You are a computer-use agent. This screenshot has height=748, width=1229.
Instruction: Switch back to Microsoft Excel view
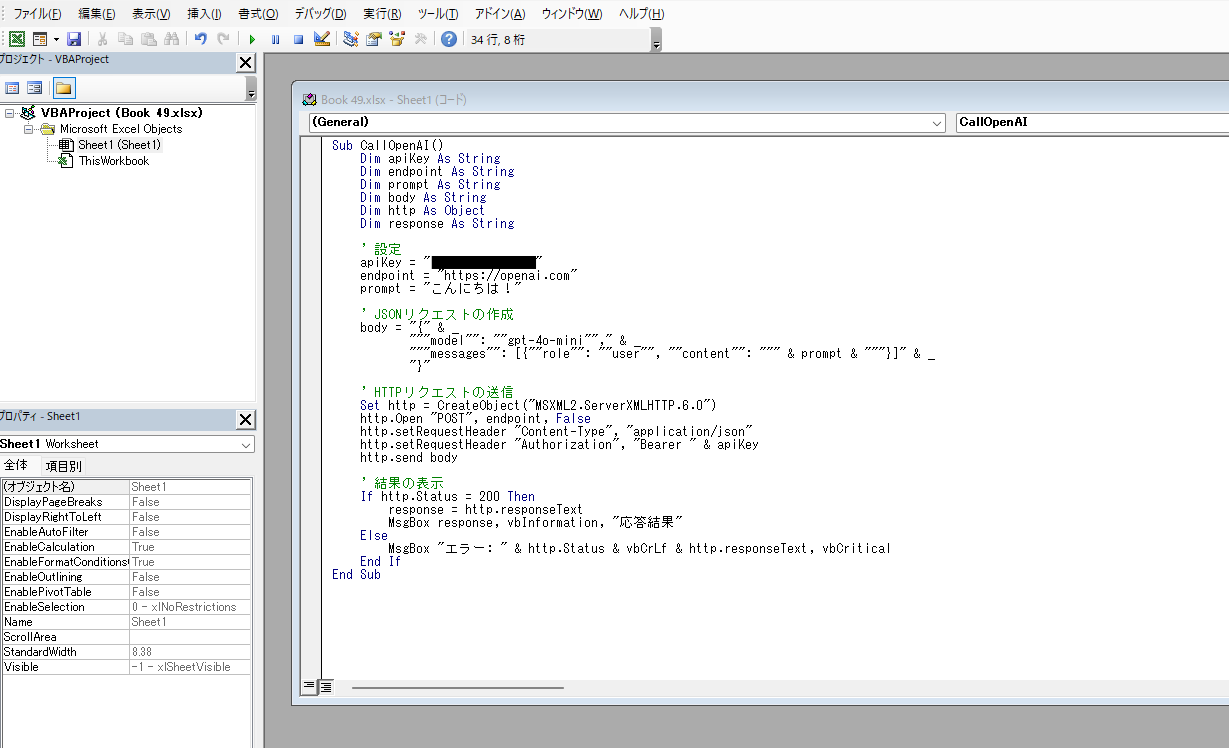click(17, 39)
